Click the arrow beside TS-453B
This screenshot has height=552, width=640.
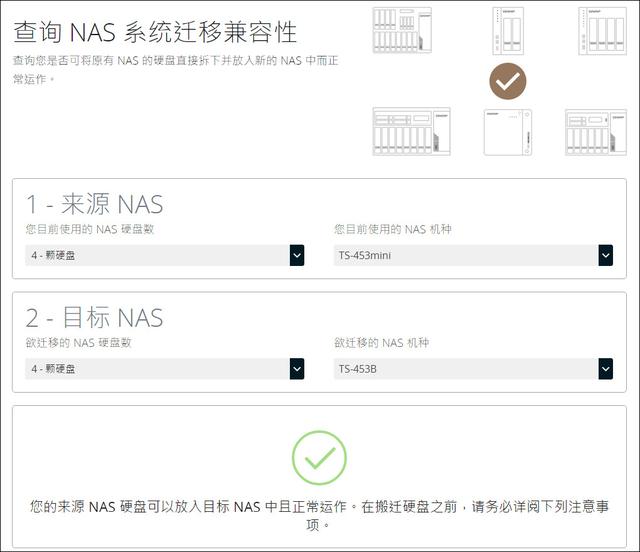[605, 369]
